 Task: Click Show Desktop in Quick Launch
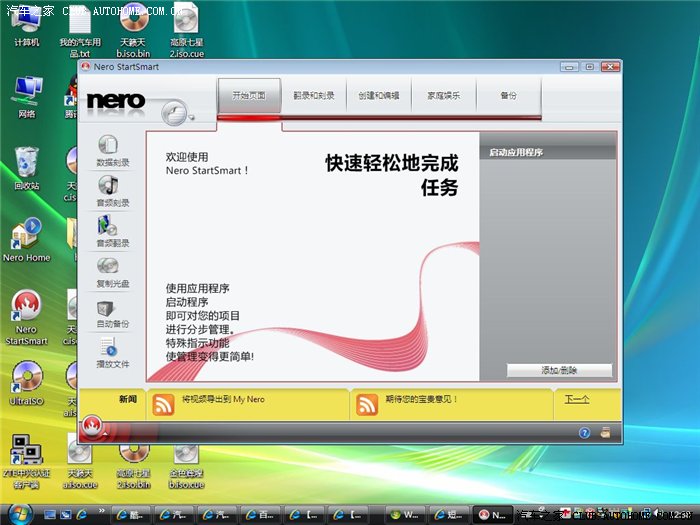[x=50, y=515]
